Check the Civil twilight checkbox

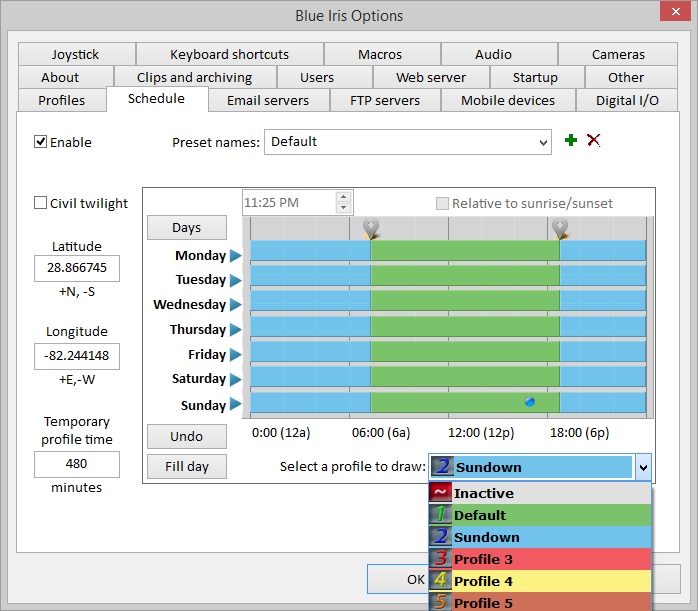click(40, 203)
